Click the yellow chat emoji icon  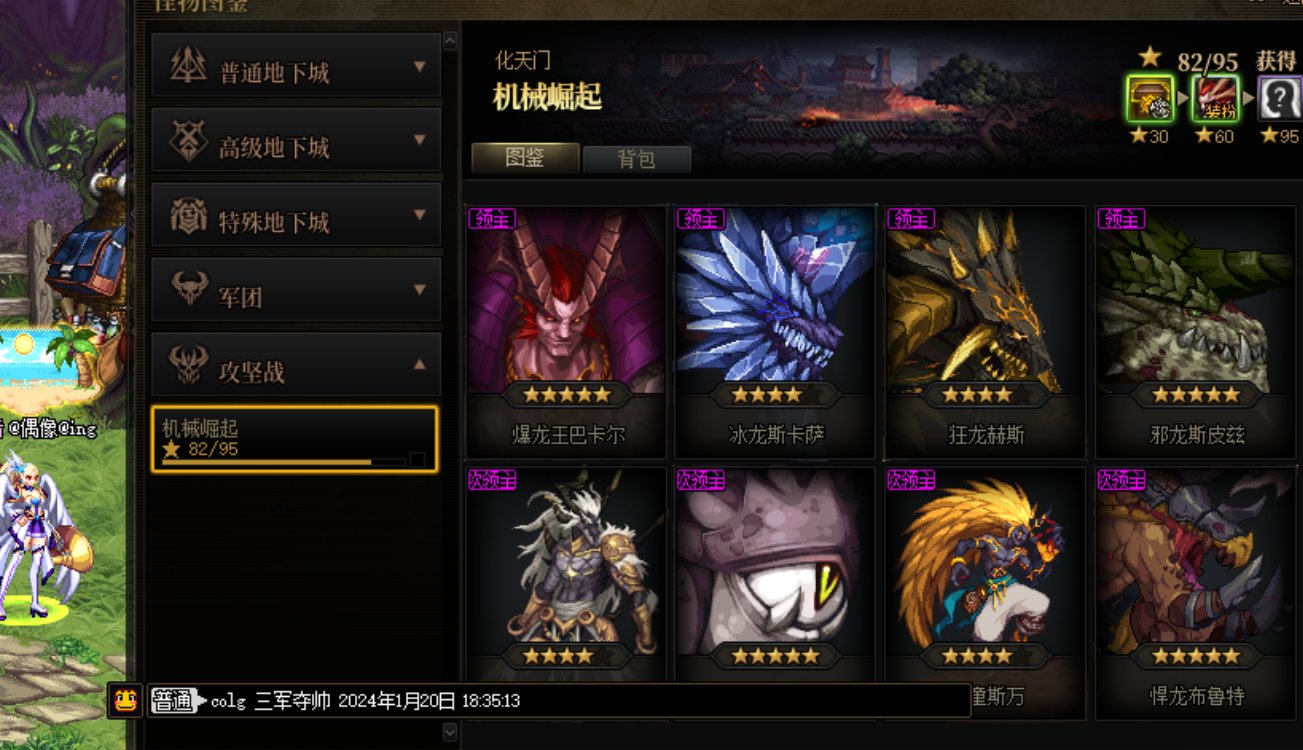point(125,700)
